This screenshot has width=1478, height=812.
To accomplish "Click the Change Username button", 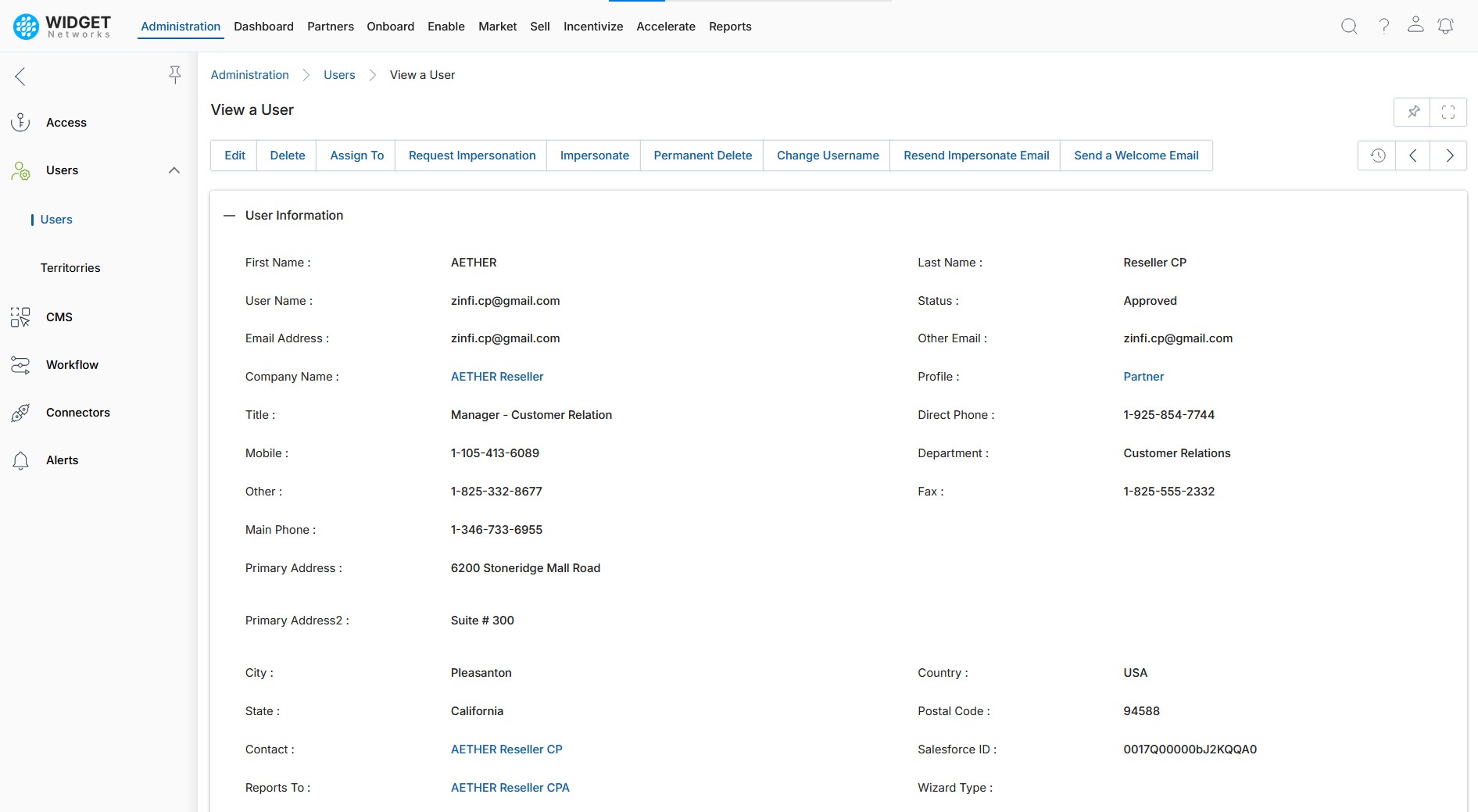I will coord(828,156).
